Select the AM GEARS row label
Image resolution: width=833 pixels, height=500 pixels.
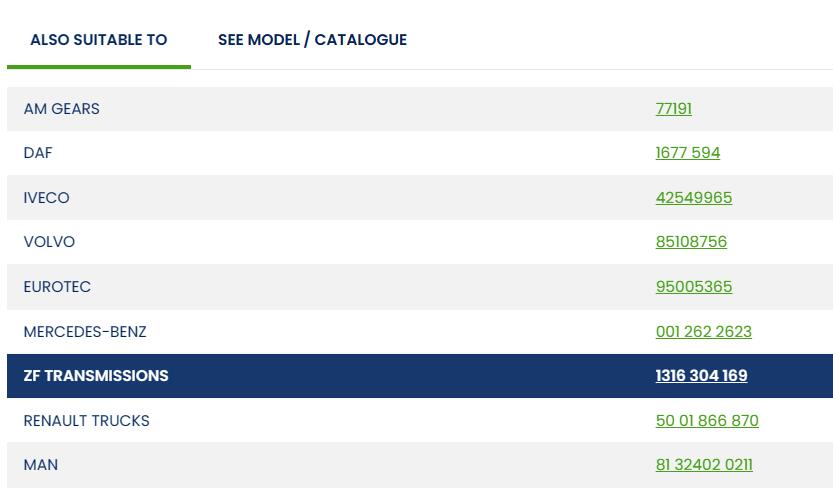(61, 109)
